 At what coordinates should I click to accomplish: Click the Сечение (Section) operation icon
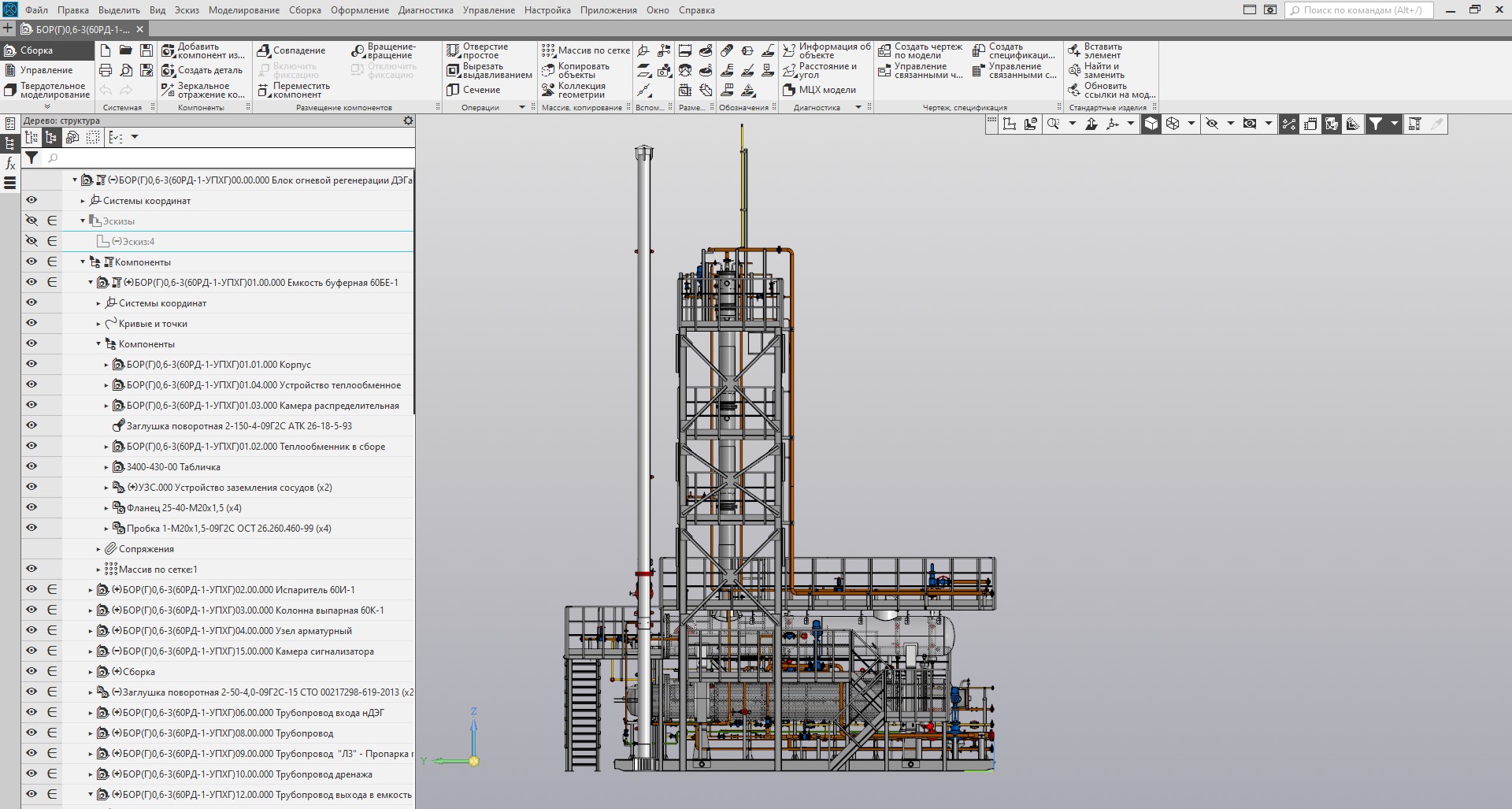[453, 90]
